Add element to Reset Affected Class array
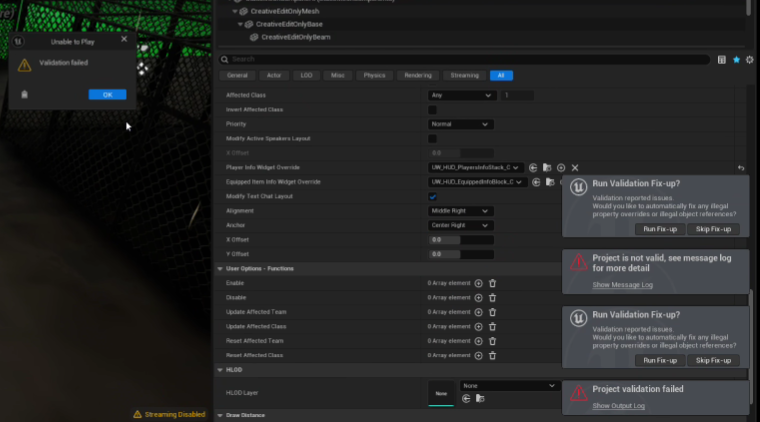This screenshot has height=422, width=760. point(478,356)
